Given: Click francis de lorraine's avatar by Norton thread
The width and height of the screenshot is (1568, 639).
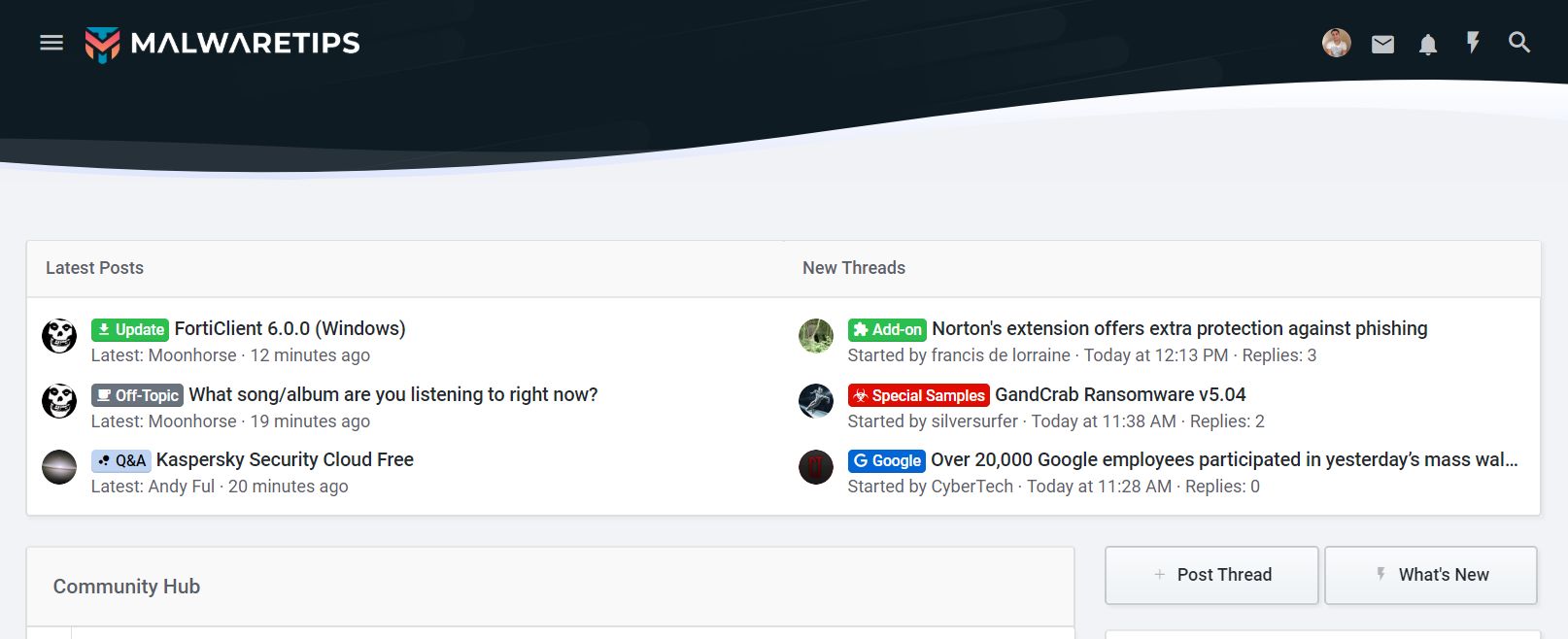Looking at the screenshot, I should [x=816, y=336].
